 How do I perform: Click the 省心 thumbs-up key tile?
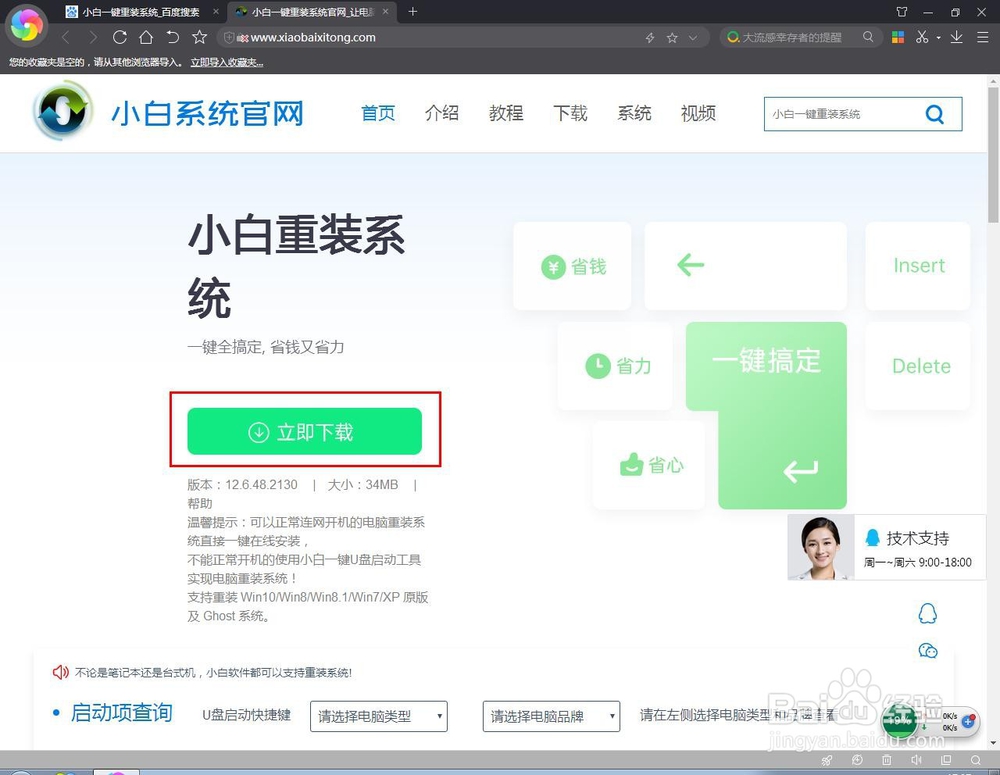pos(649,465)
